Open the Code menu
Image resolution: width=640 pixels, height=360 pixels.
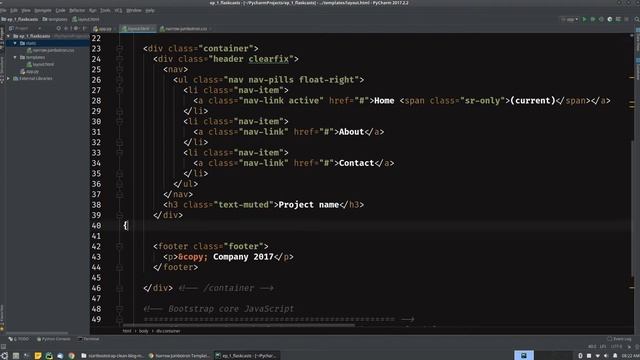[x=60, y=10]
